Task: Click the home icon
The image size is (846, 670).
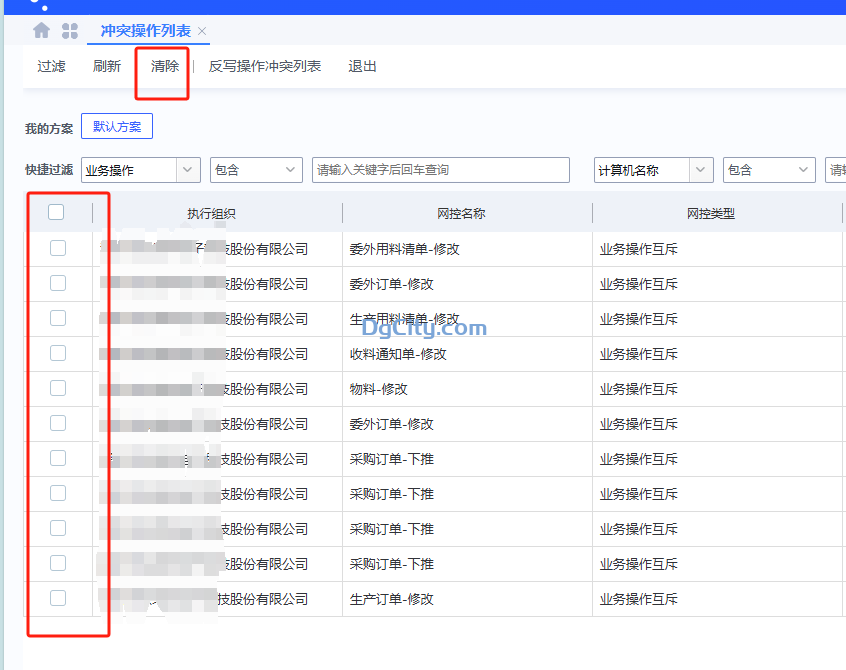Action: (x=39, y=30)
